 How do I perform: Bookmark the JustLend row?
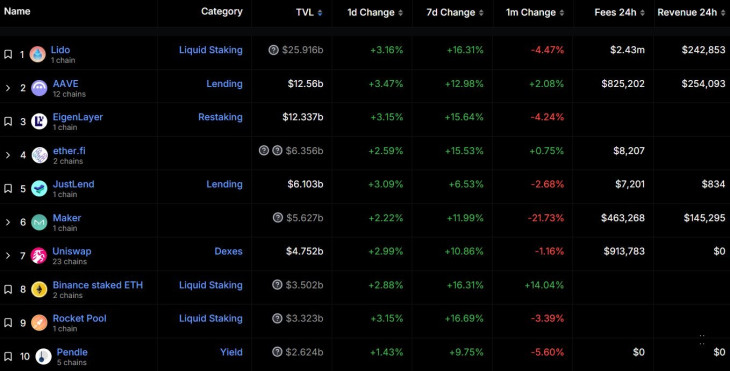[8, 189]
